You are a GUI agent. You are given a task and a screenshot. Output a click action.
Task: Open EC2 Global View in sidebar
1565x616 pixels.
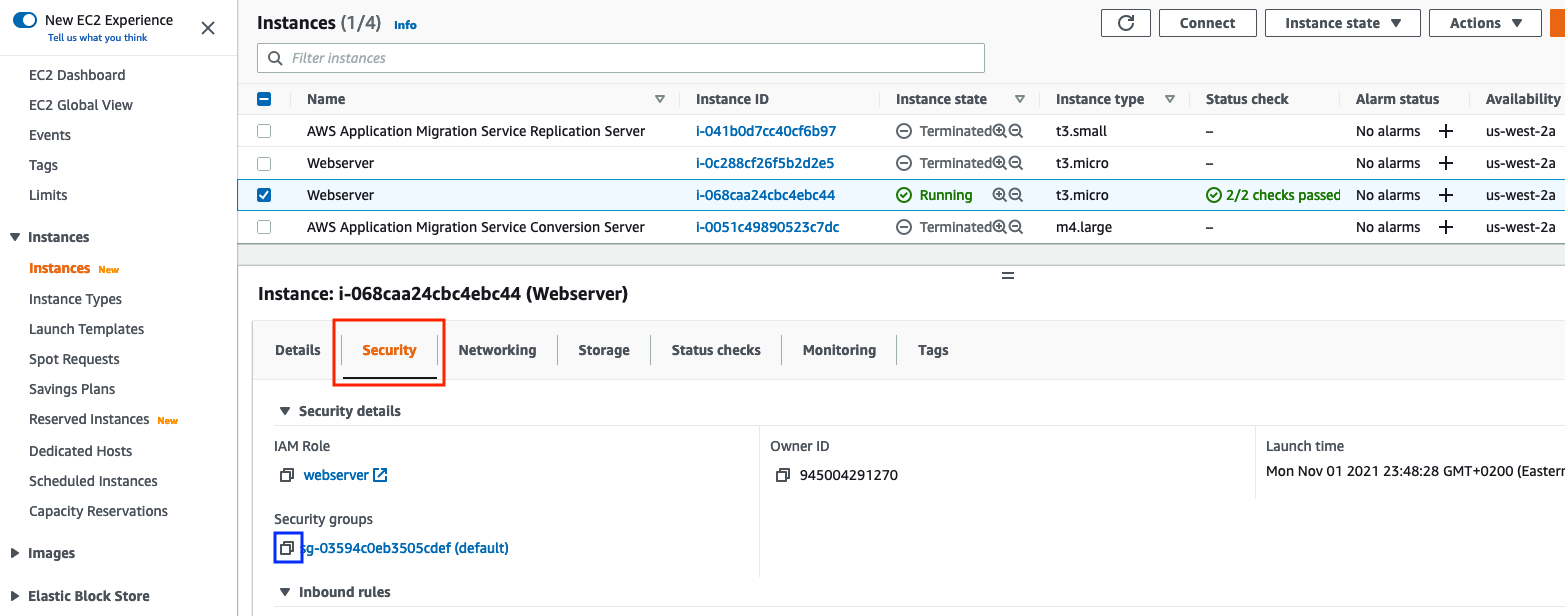(81, 105)
